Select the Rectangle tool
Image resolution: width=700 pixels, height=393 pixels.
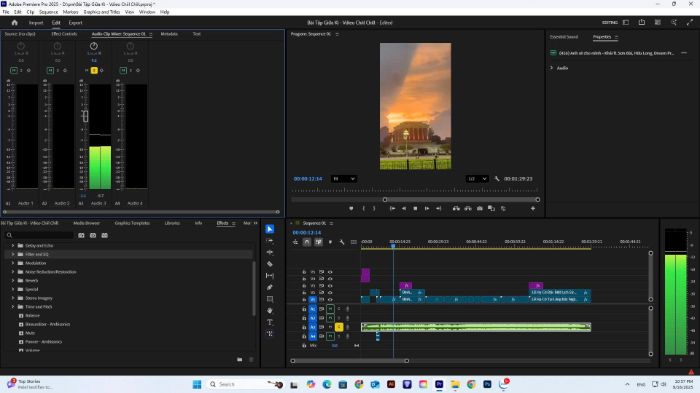(270, 299)
